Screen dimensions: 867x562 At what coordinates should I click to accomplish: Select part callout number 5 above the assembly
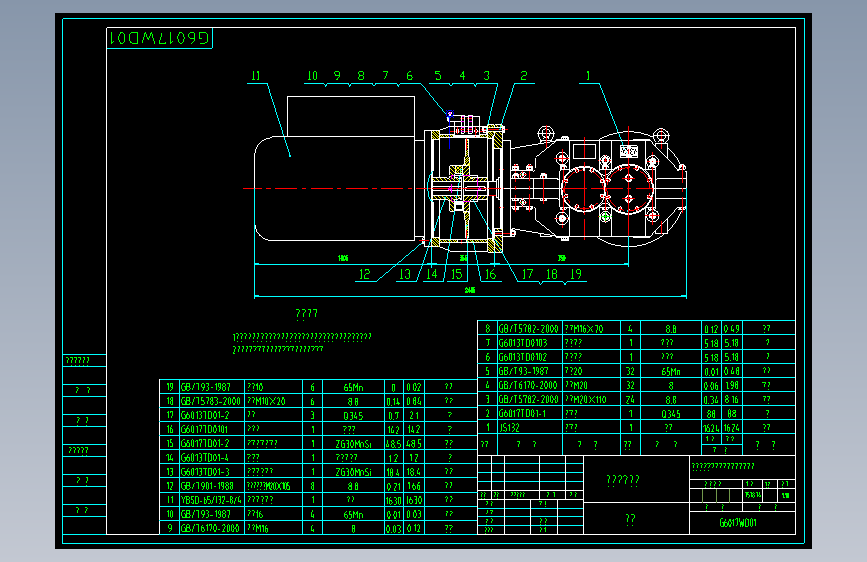(x=438, y=75)
